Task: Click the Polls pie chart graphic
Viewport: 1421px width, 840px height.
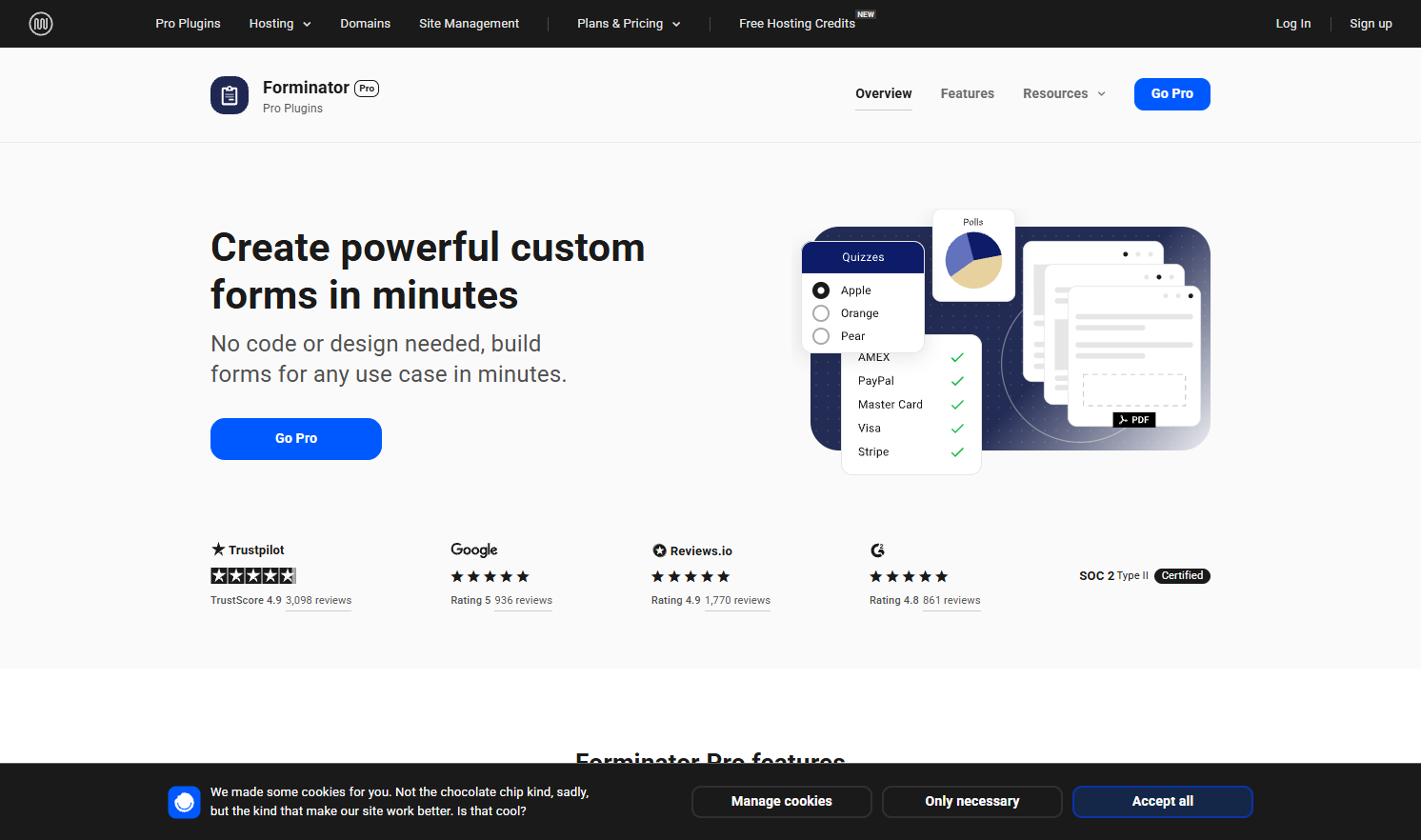Action: click(x=973, y=260)
